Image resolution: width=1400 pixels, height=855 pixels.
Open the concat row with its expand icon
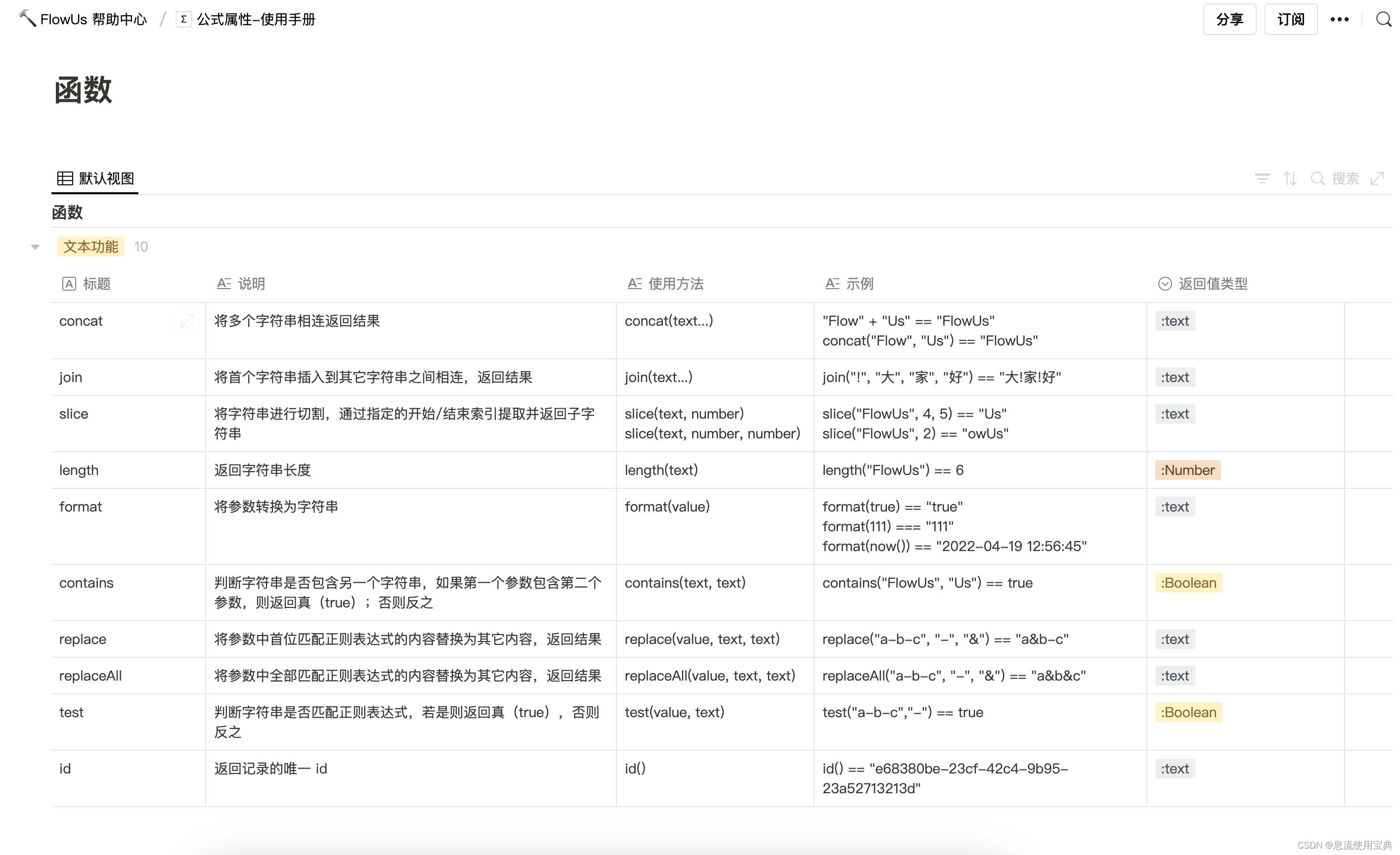(x=187, y=320)
